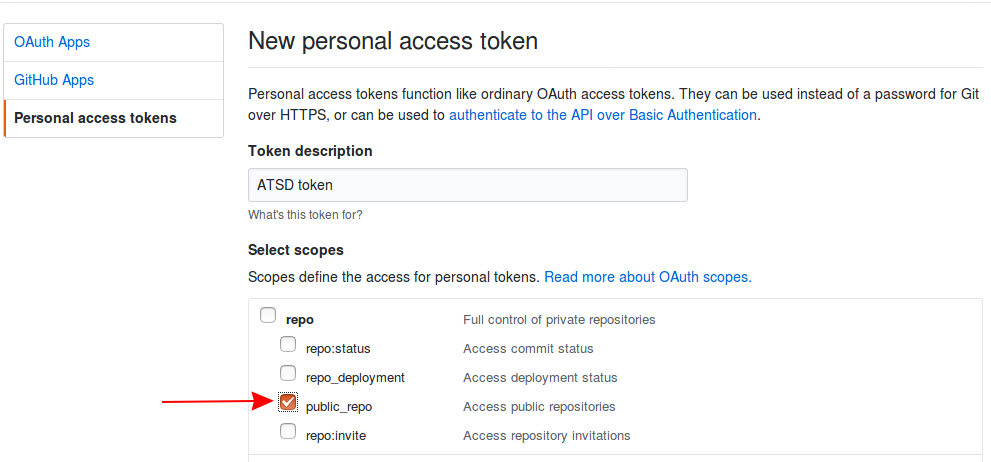Open the OAuth Apps sidebar item
991x462 pixels.
(114, 42)
